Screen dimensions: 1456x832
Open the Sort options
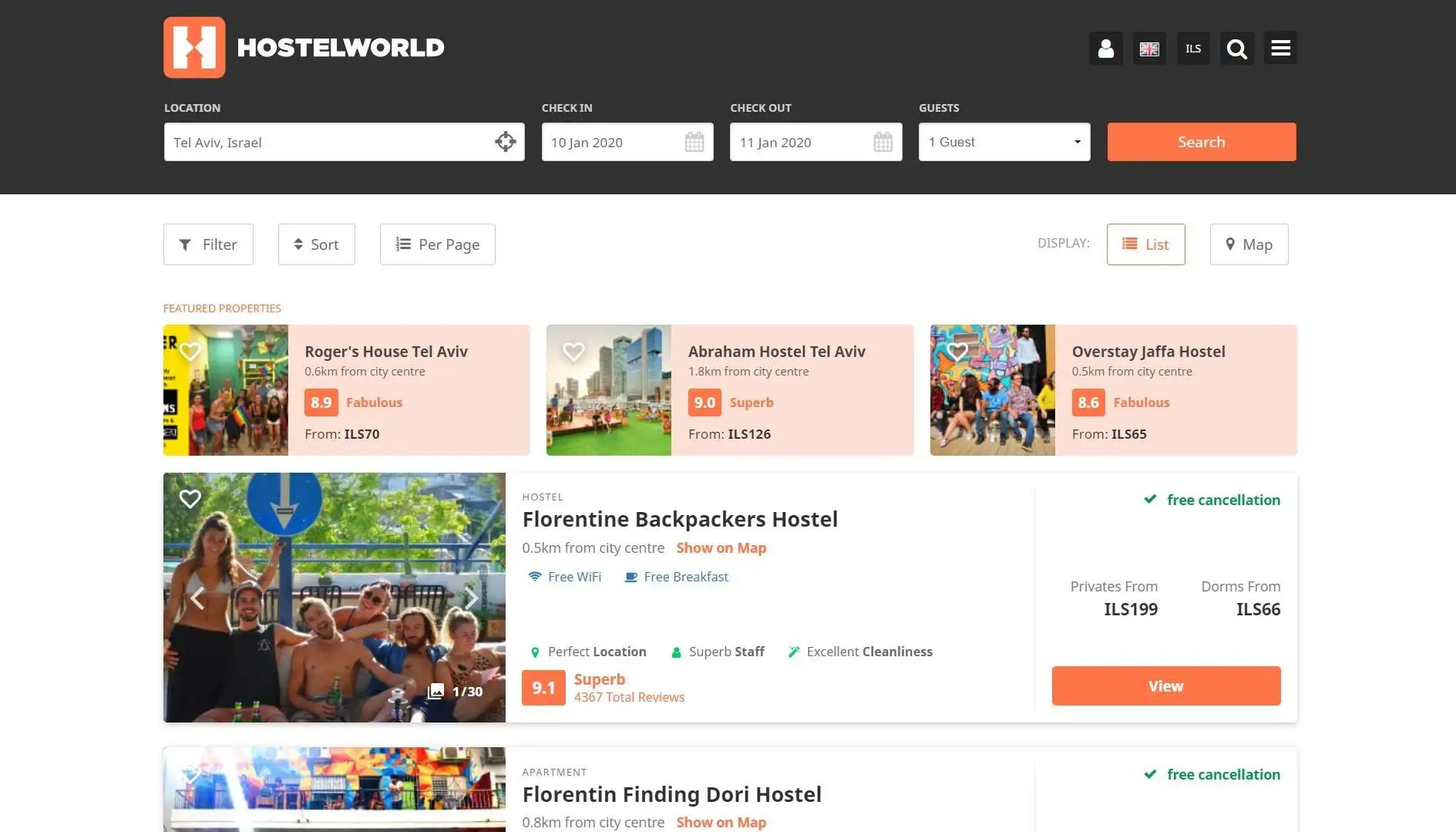[316, 244]
